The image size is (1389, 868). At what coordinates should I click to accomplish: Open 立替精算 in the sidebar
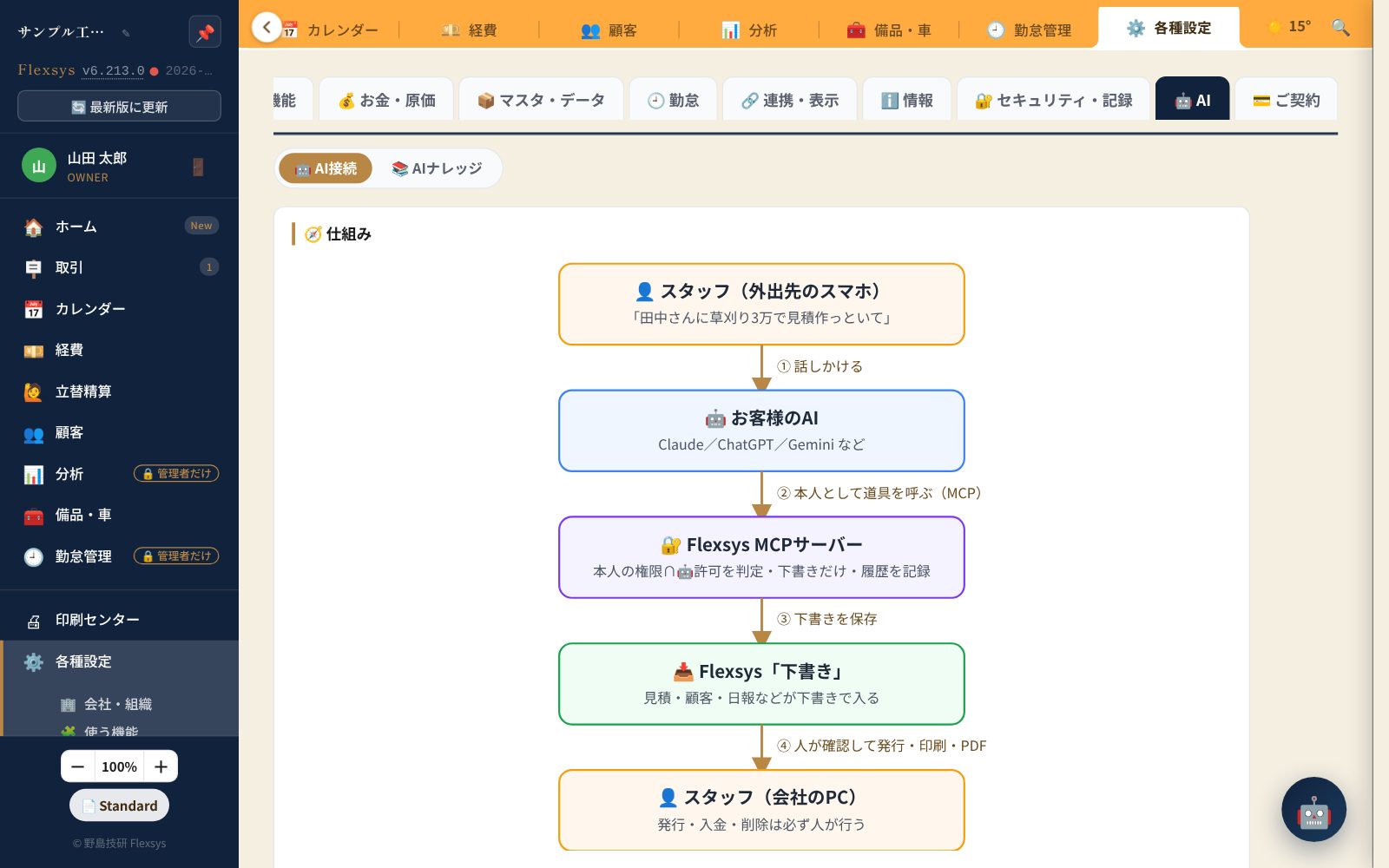(x=120, y=391)
